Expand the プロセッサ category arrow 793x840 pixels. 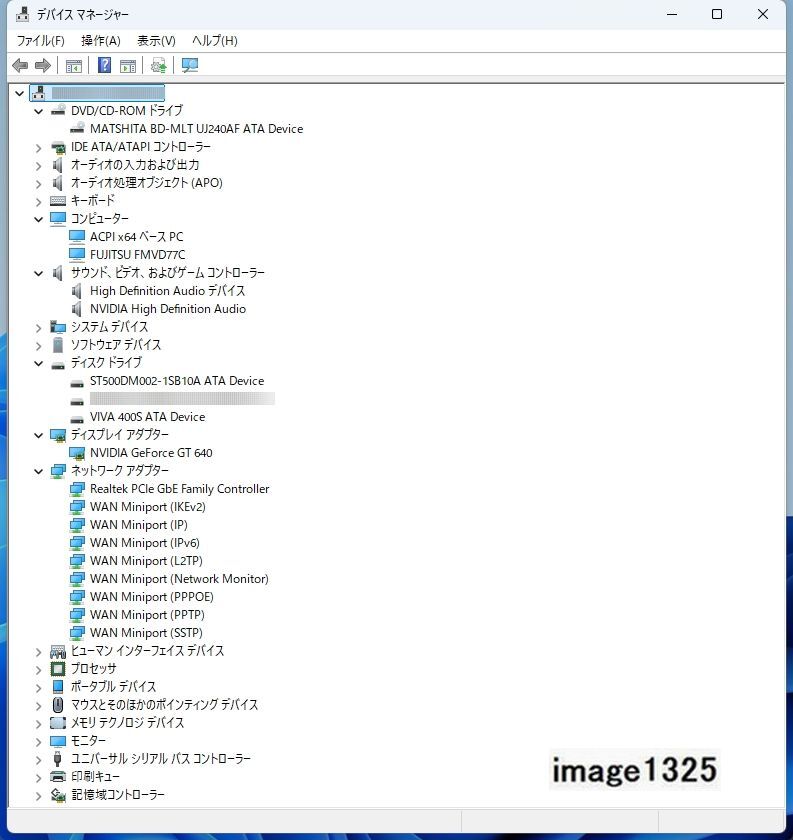click(39, 670)
